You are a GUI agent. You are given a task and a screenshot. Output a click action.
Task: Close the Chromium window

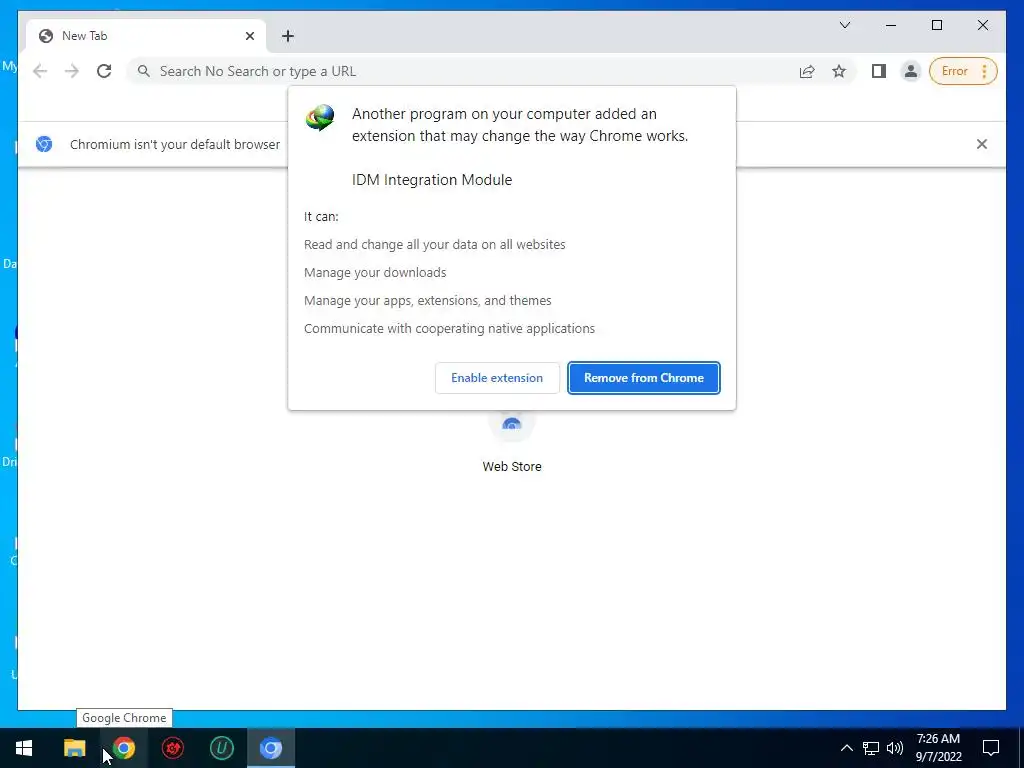(982, 25)
